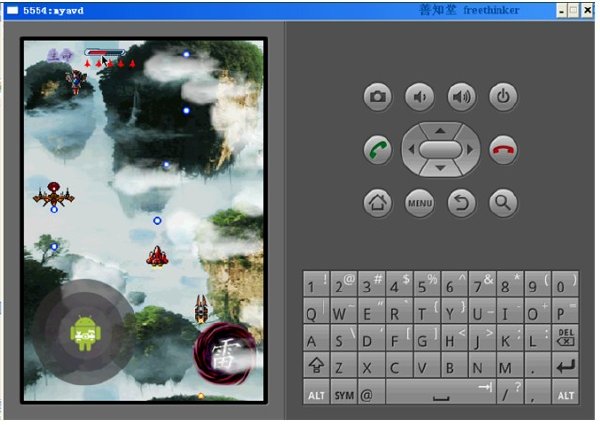Click the number 1 key
This screenshot has height=425, width=600.
tap(316, 283)
